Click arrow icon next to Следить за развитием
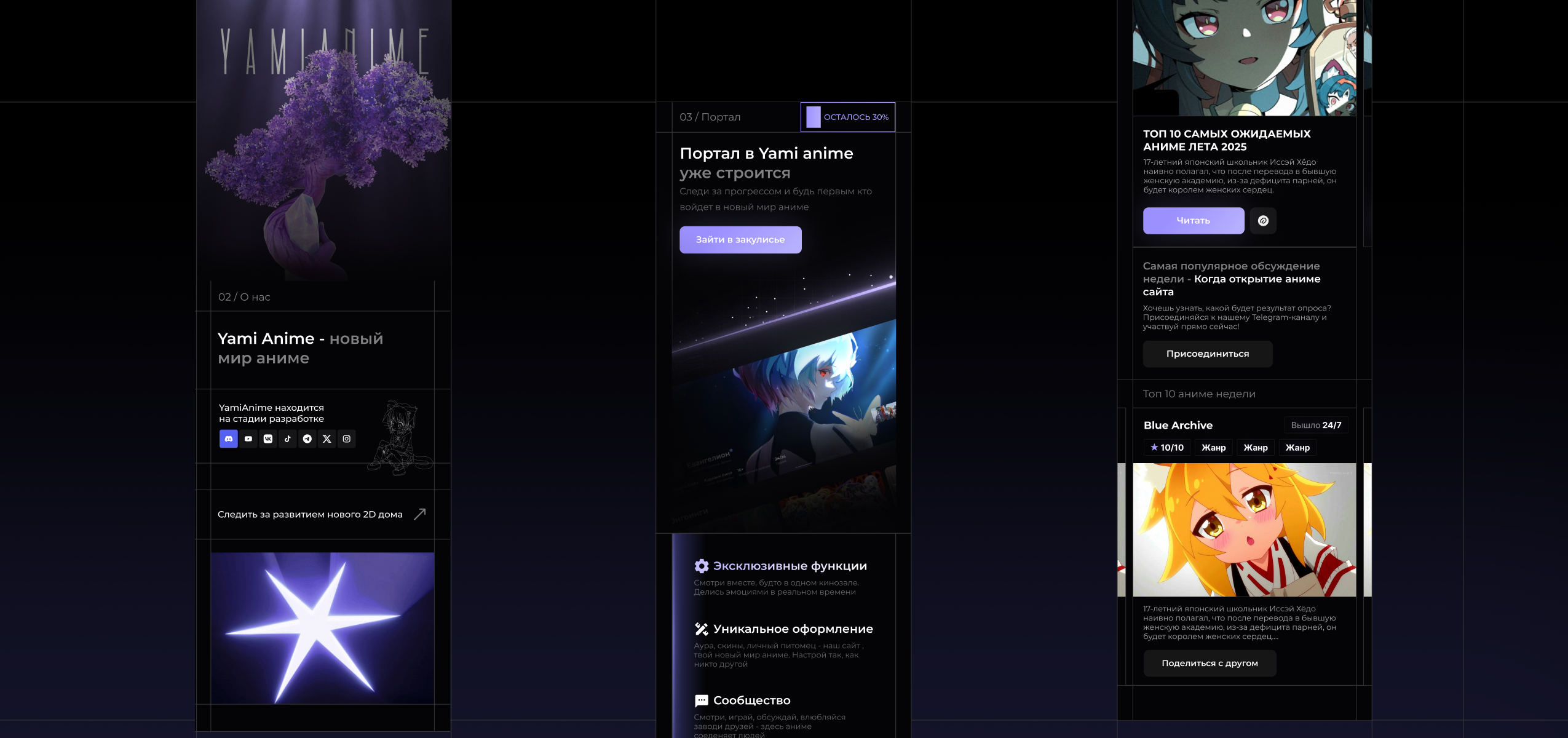 pos(420,514)
